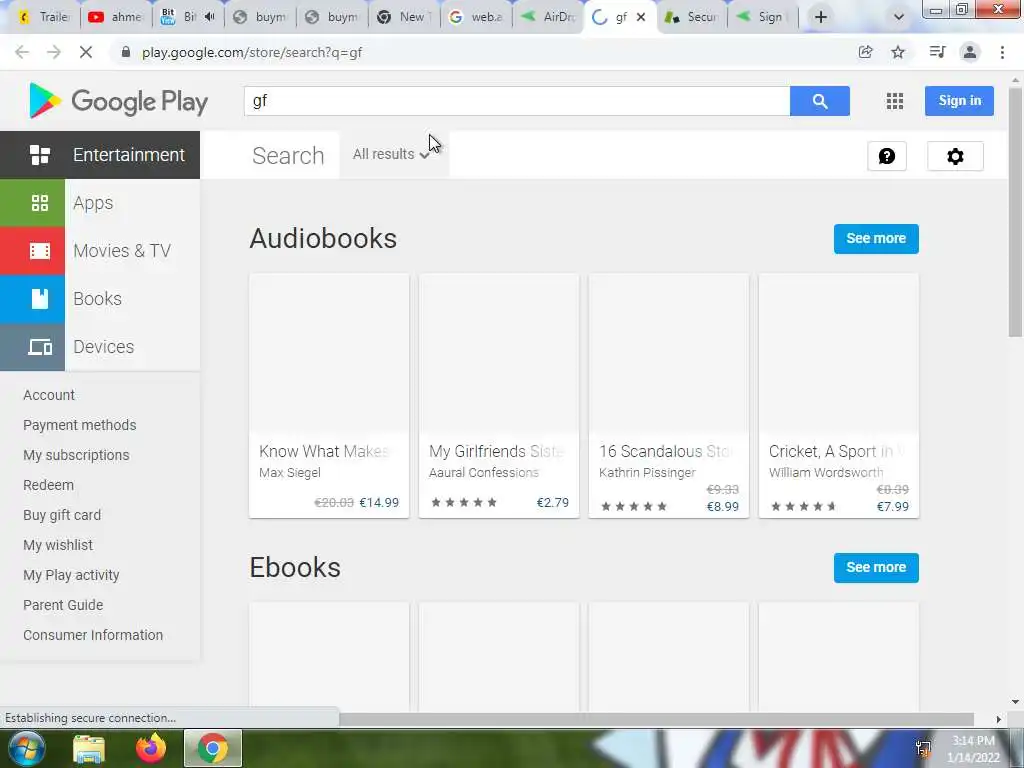Open the Account link
The height and width of the screenshot is (768, 1024).
pyautogui.click(x=49, y=395)
